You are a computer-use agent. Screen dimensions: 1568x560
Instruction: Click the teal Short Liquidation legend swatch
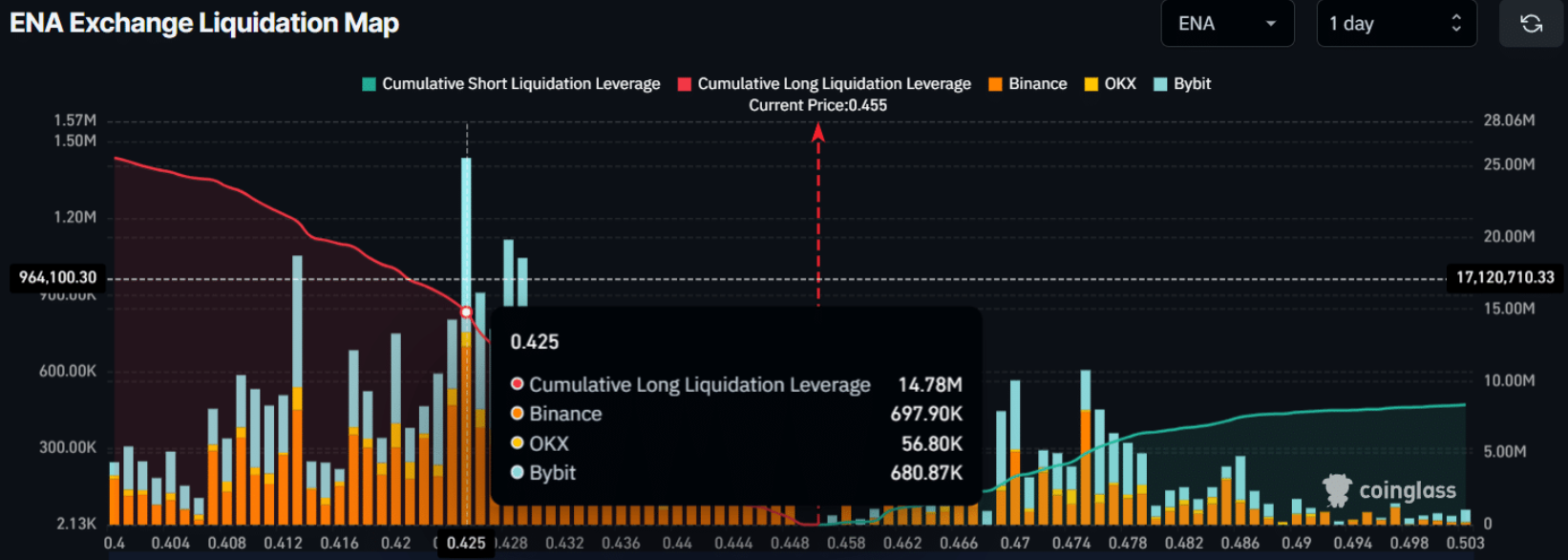(x=369, y=84)
